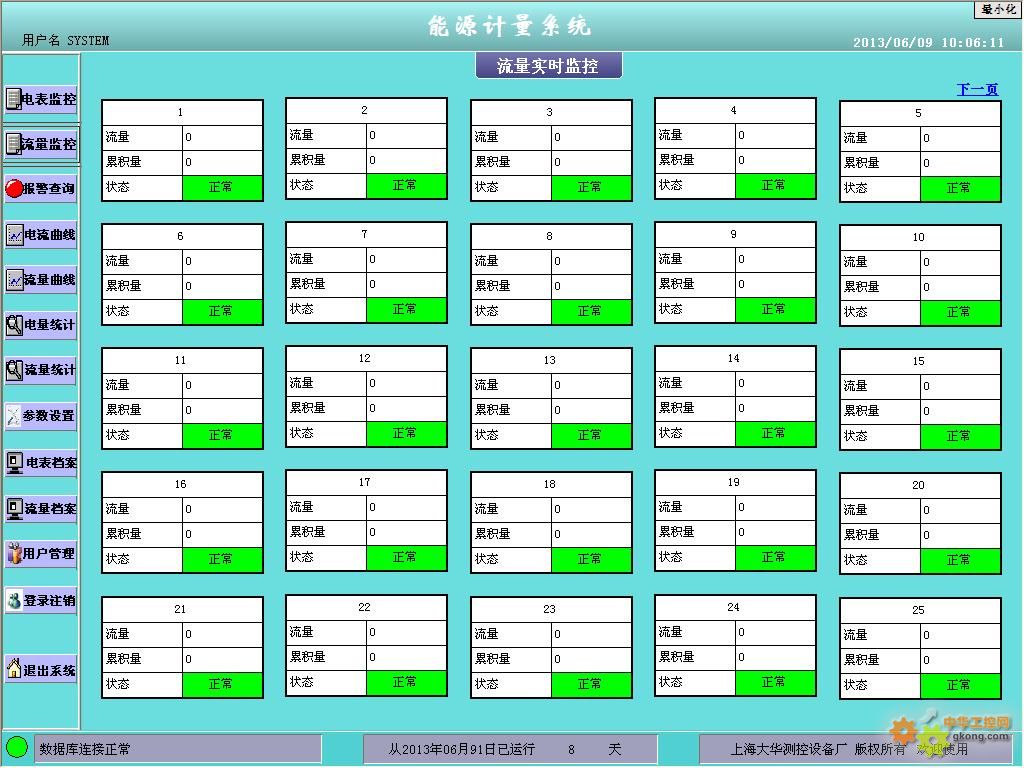Viewport: 1024px width, 768px height.
Task: Open 电流曲线 current curve chart
Action: [41, 234]
